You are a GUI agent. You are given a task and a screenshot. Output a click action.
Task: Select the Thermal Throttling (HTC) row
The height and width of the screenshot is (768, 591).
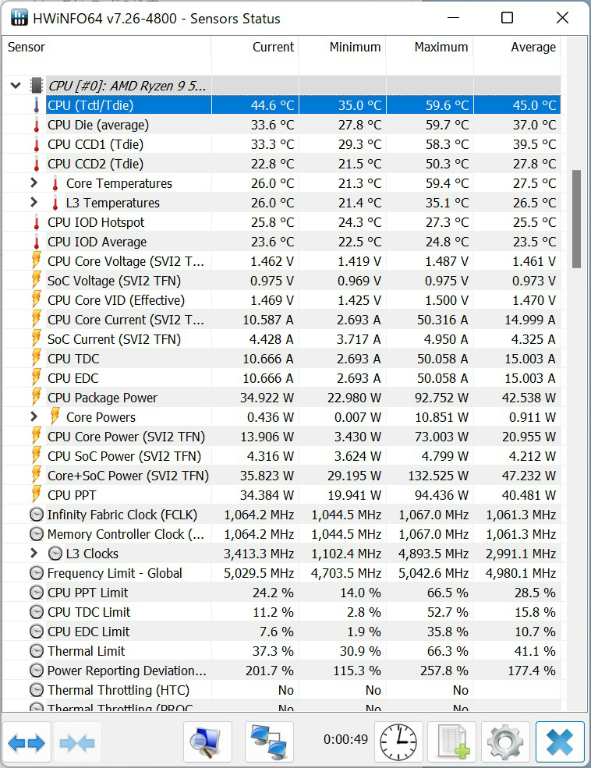click(282, 690)
